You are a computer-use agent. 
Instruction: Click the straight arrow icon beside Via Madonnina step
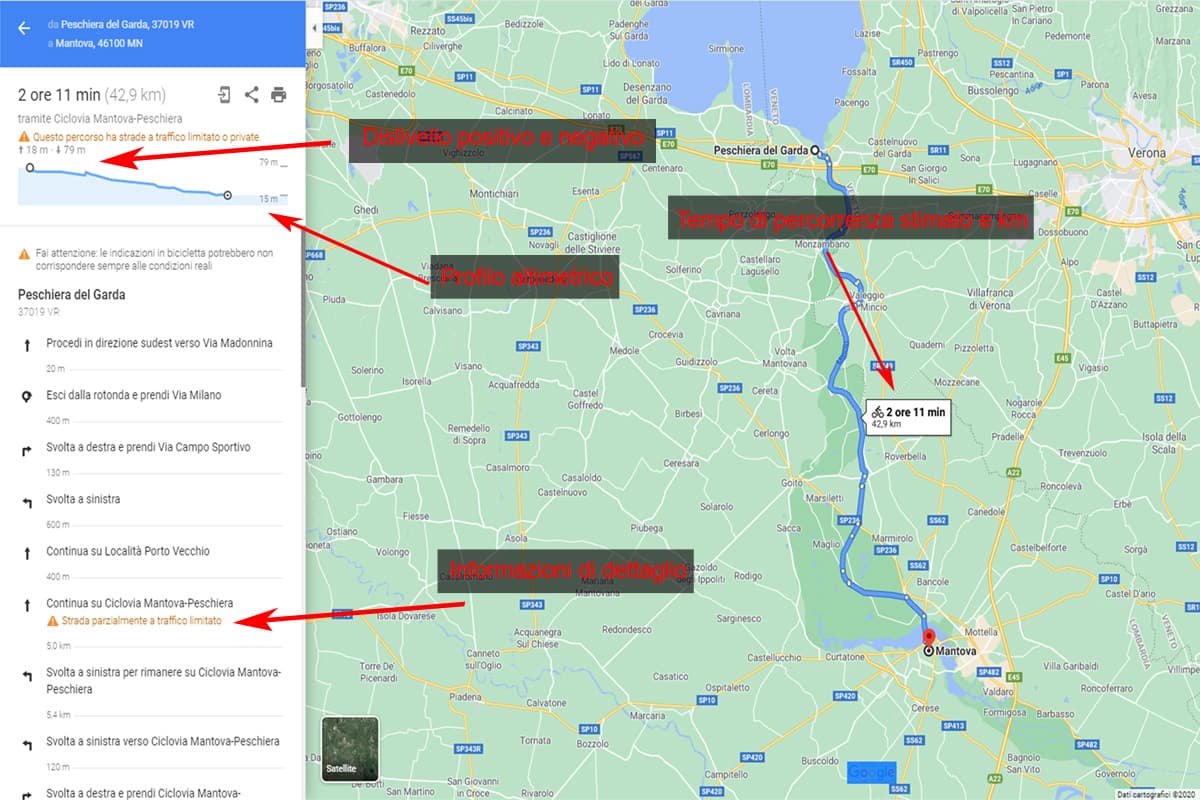tap(26, 344)
